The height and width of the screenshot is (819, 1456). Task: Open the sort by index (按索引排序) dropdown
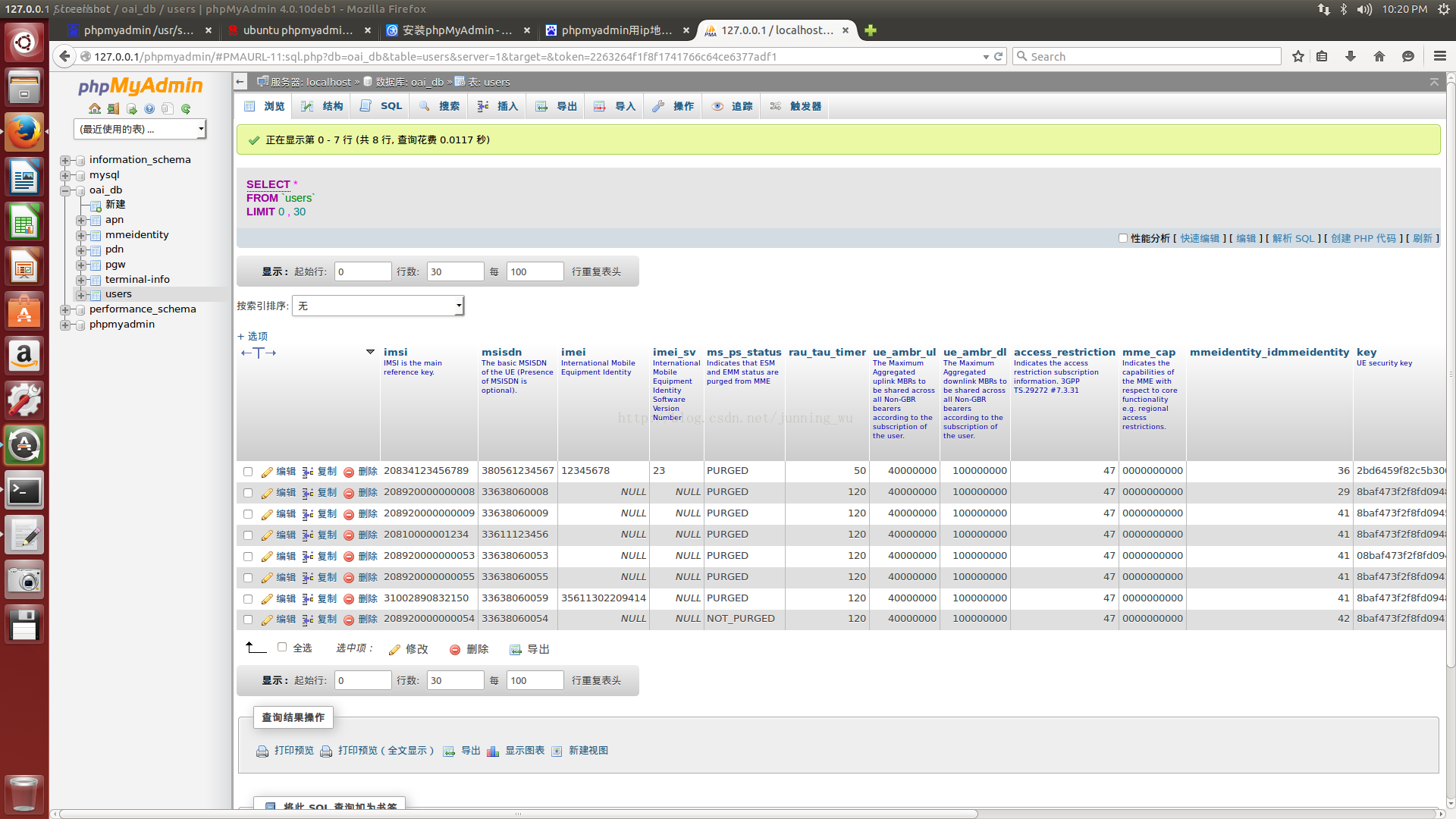tap(378, 306)
